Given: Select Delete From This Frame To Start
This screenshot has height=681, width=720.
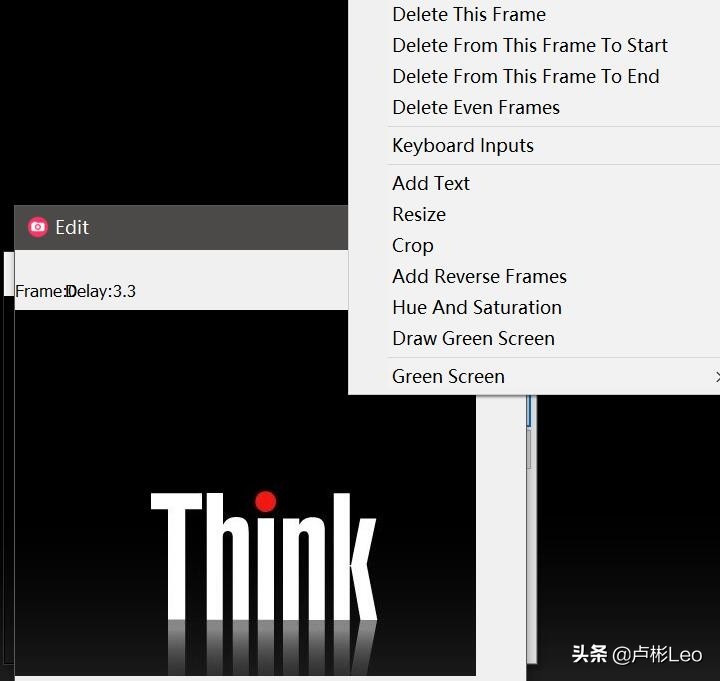Looking at the screenshot, I should pos(534,45).
